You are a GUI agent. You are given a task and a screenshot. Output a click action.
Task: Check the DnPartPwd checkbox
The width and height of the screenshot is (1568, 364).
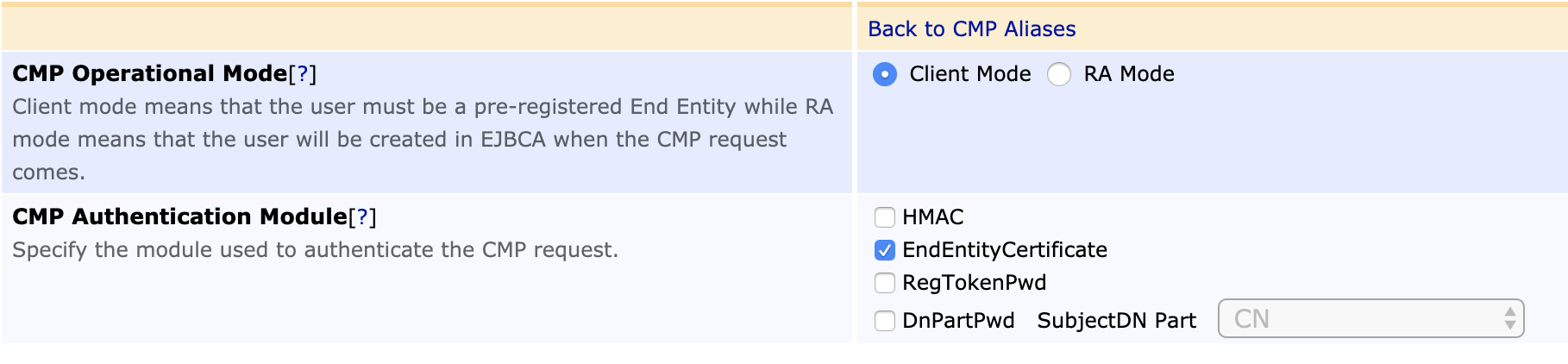(x=885, y=321)
